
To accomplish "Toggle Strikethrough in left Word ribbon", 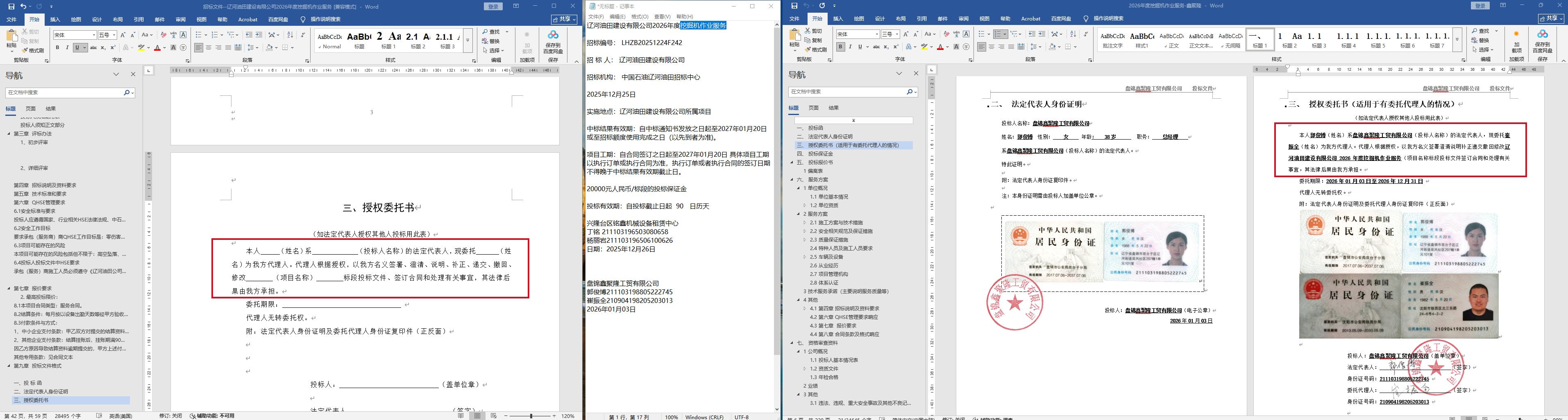I will (93, 47).
